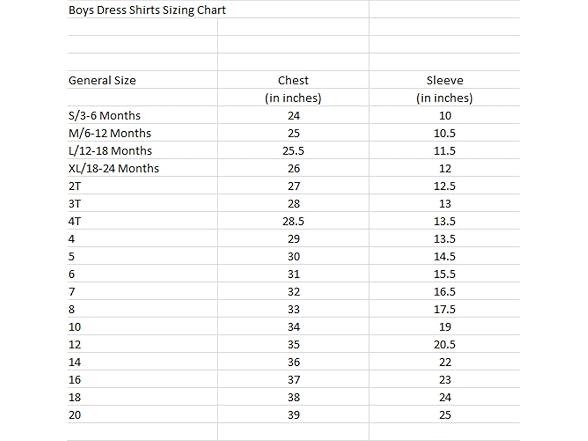Click the 'Boys Dress Shirts Sizing Chart' title cell
Image resolution: width=588 pixels, height=441 pixels.
147,10
